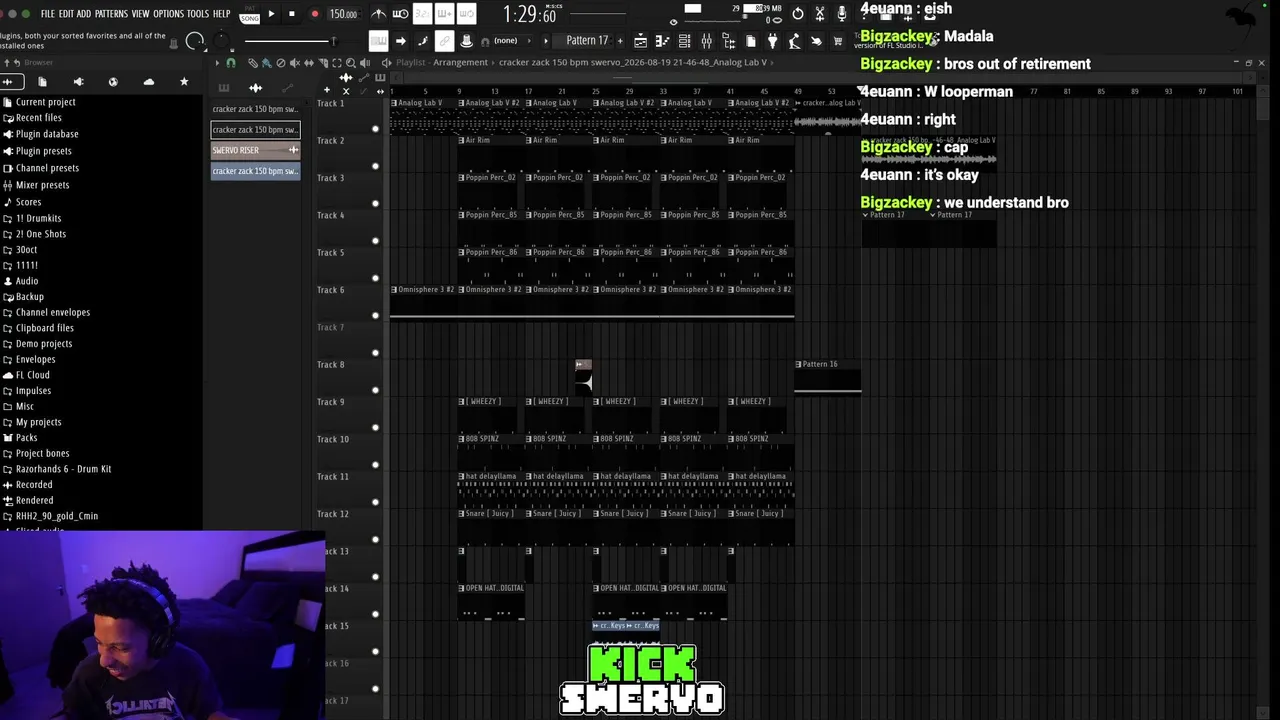Open the Channel rack icon
Image resolution: width=1280 pixels, height=720 pixels.
685,41
